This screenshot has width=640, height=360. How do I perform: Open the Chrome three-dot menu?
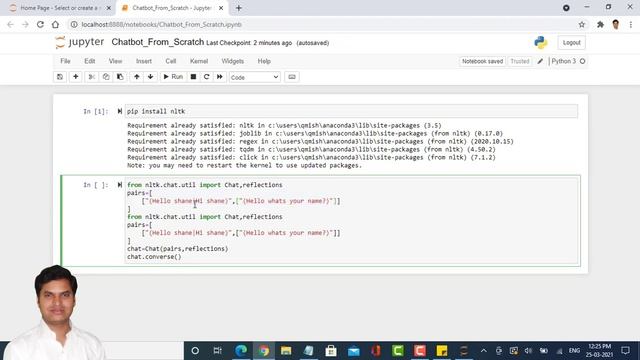coord(631,24)
